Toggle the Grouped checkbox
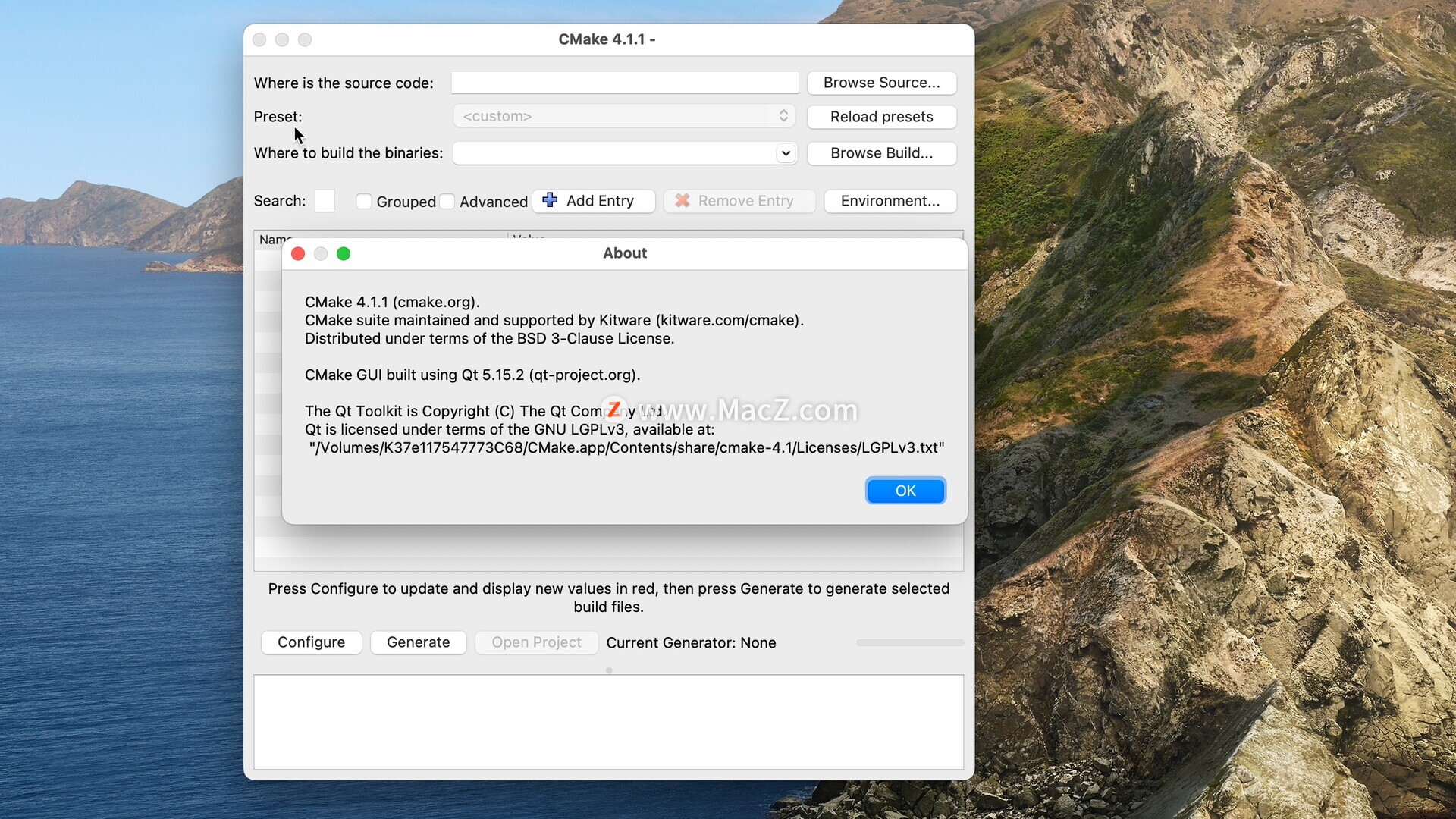Image resolution: width=1456 pixels, height=819 pixels. [x=364, y=201]
